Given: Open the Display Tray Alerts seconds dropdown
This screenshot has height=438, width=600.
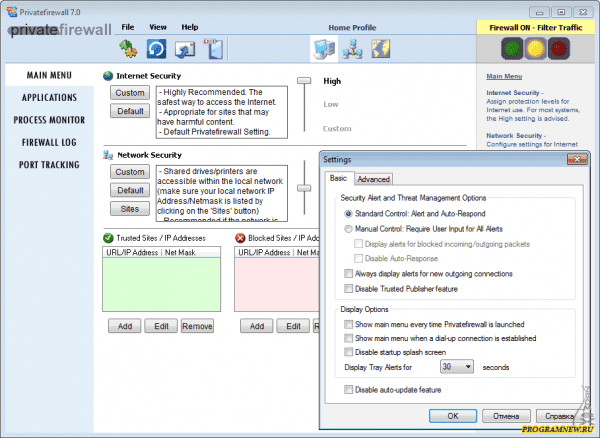Looking at the screenshot, I should 457,366.
